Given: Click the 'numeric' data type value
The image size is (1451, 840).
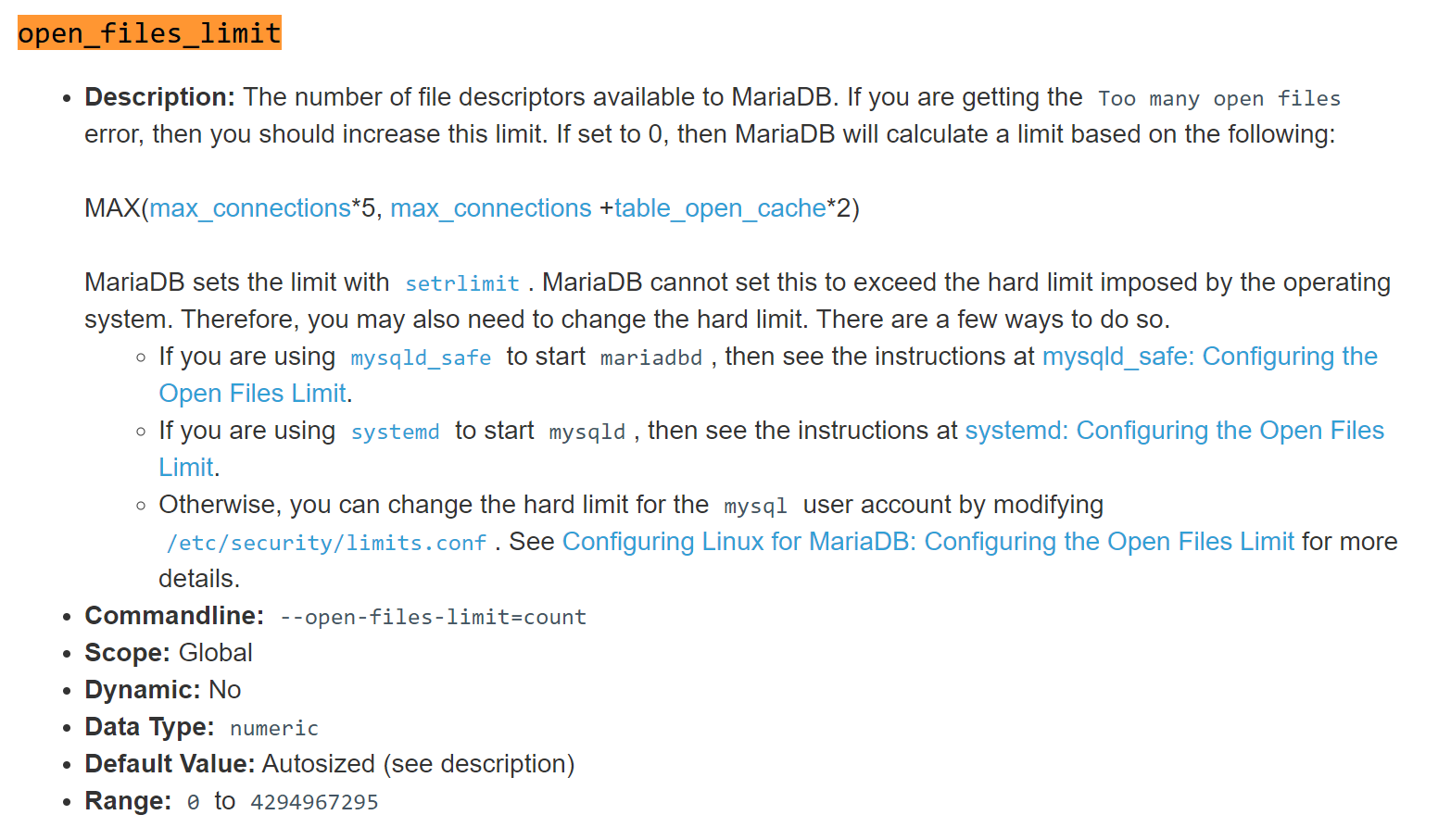Looking at the screenshot, I should click(x=273, y=728).
